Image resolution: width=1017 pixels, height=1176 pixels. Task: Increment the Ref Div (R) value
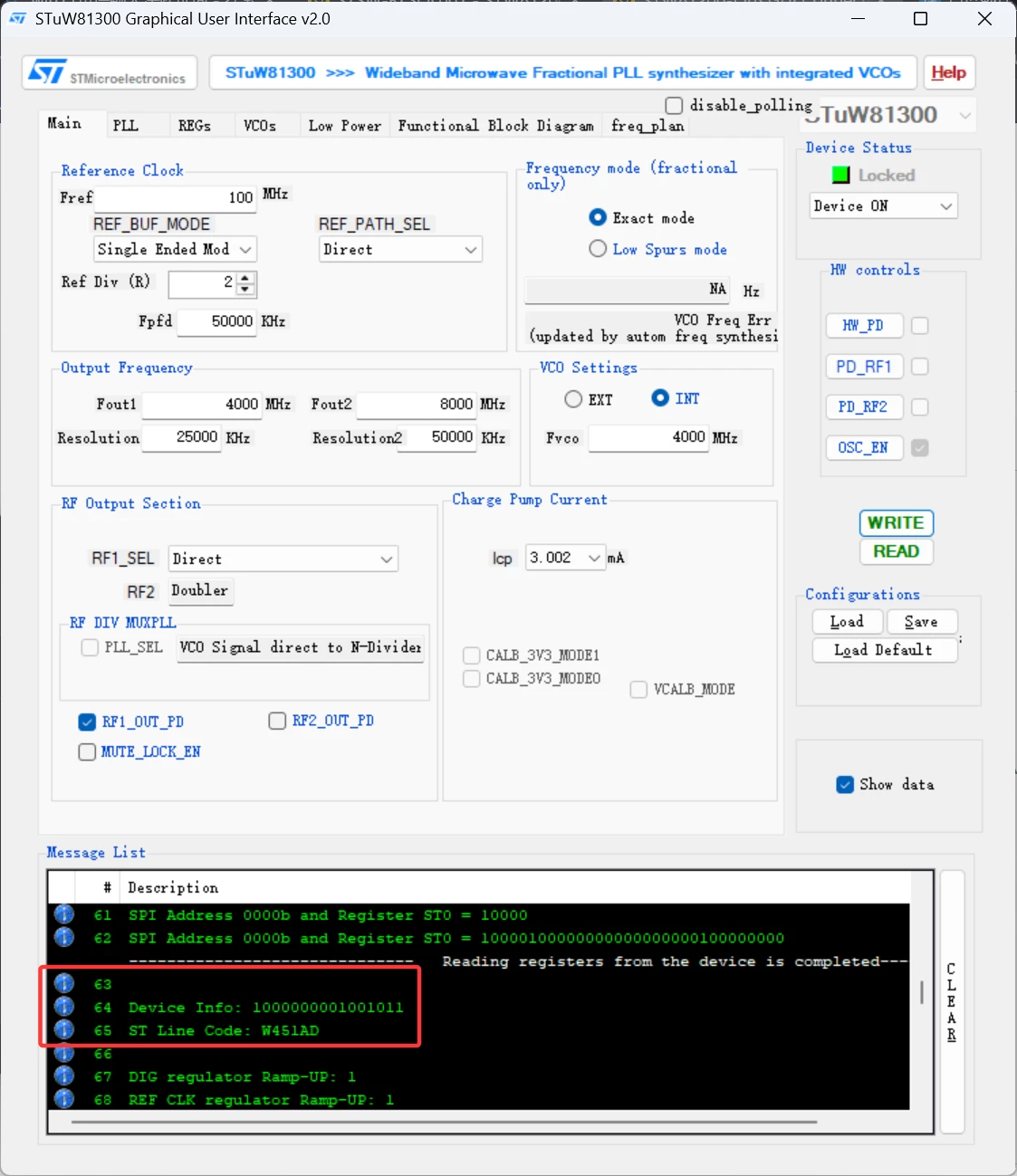(245, 278)
